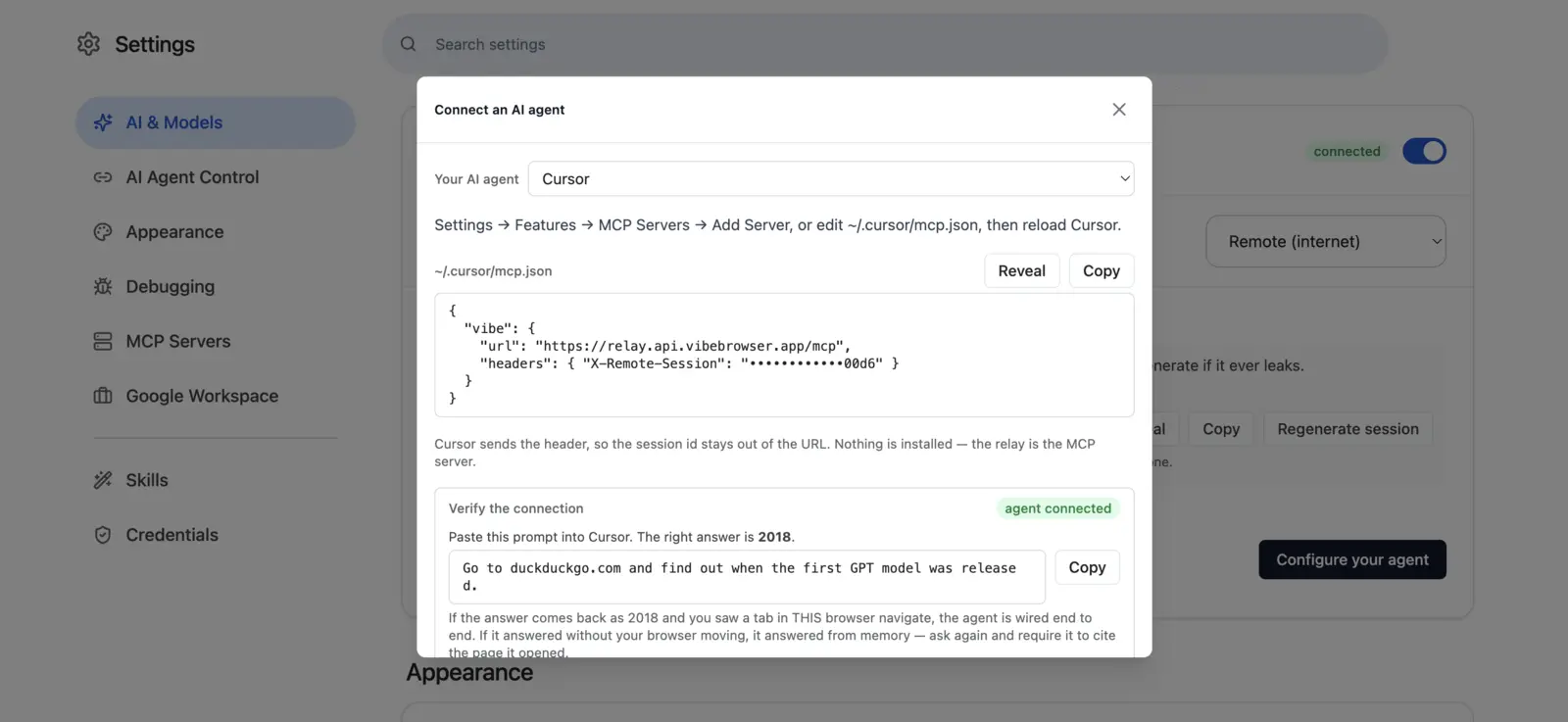Click the Appearance section heading

pyautogui.click(x=469, y=673)
